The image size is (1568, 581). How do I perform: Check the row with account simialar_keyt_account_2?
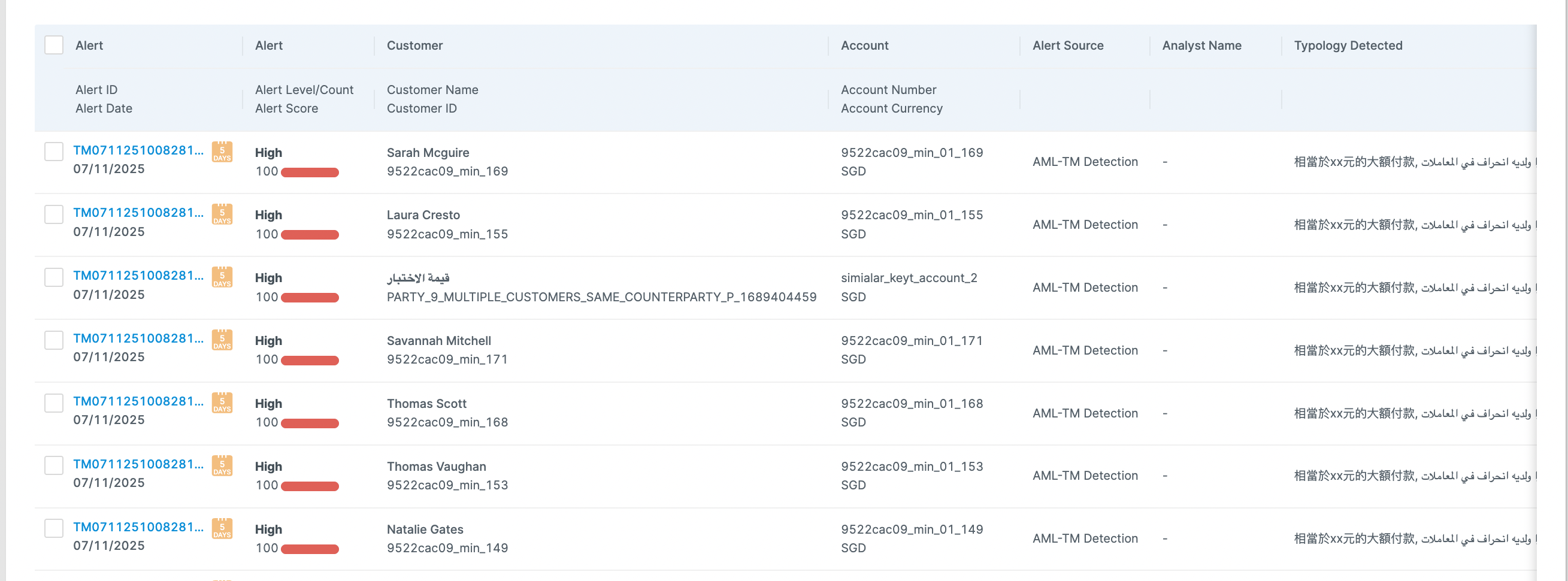[54, 277]
